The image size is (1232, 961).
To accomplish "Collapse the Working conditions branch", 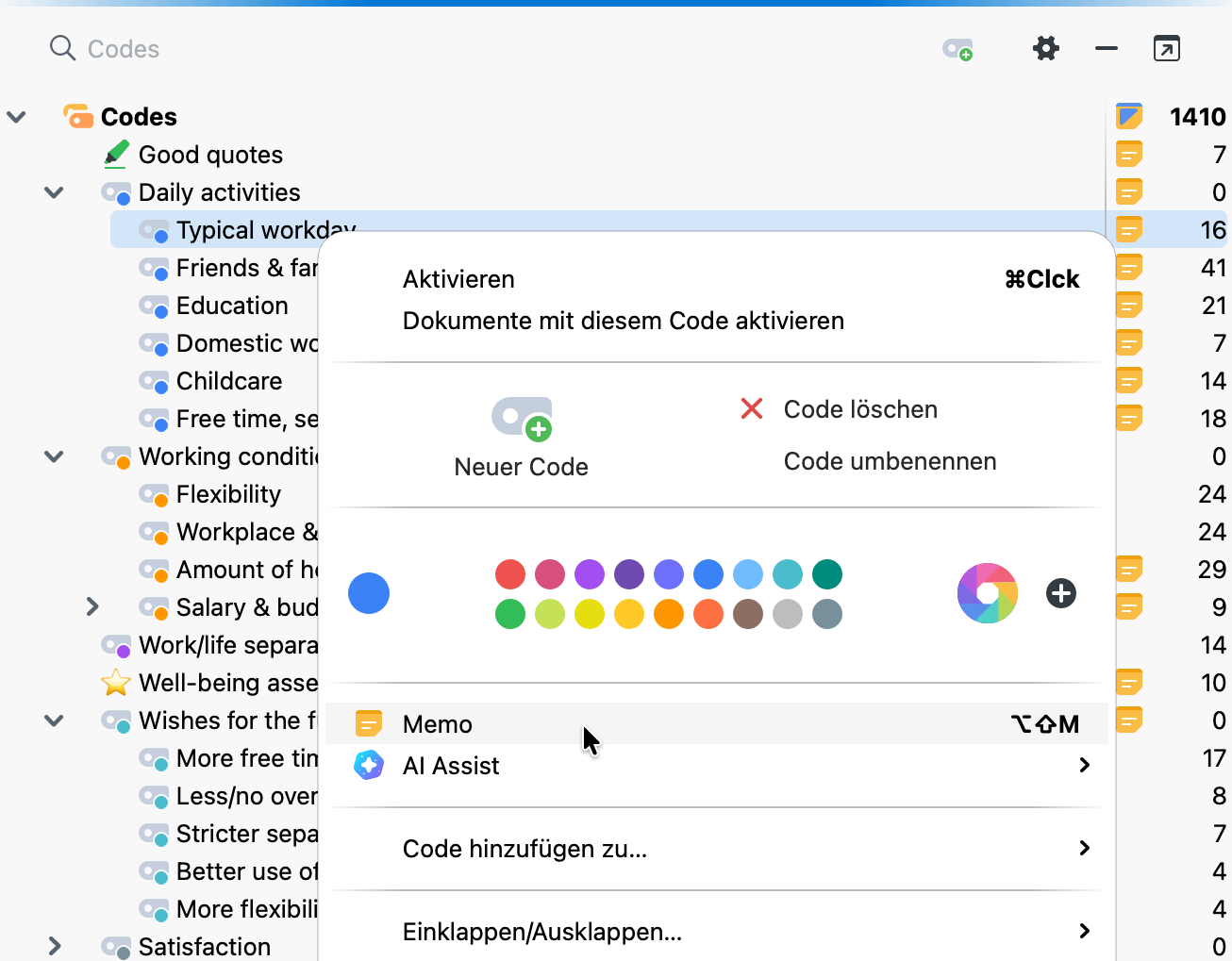I will coord(54,456).
